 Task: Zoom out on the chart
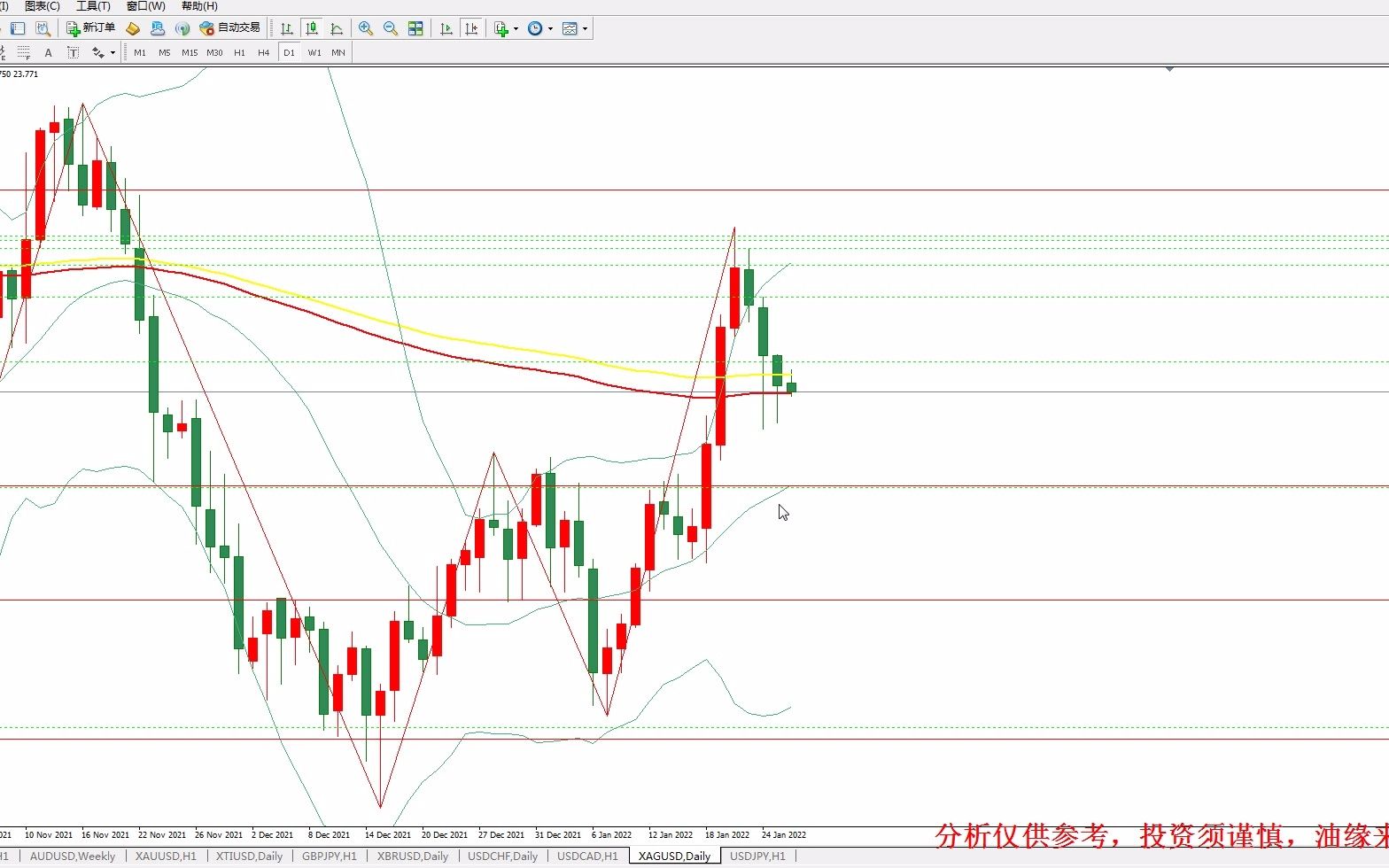pos(391,28)
